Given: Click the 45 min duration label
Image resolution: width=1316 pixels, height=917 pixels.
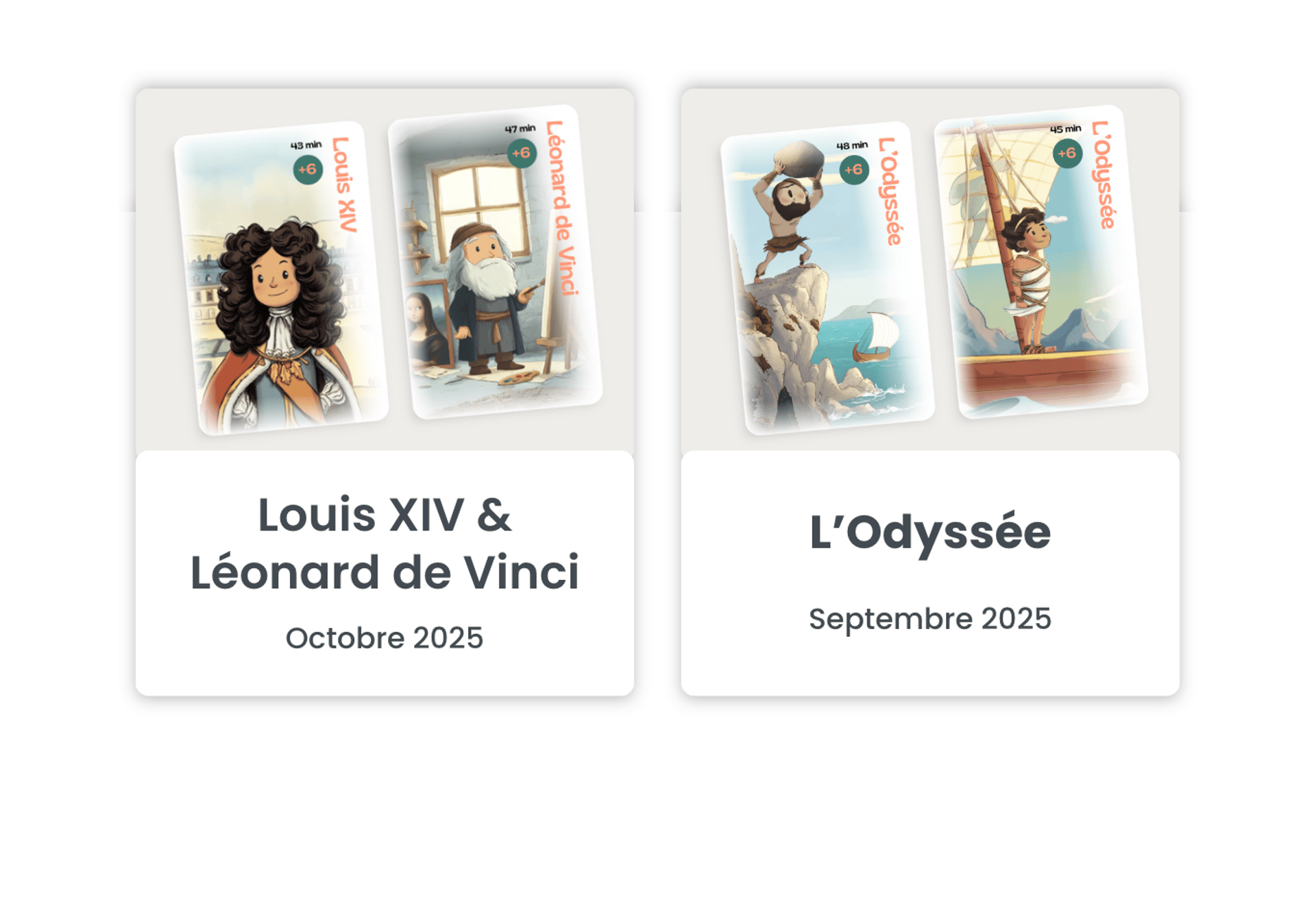Looking at the screenshot, I should (1066, 129).
